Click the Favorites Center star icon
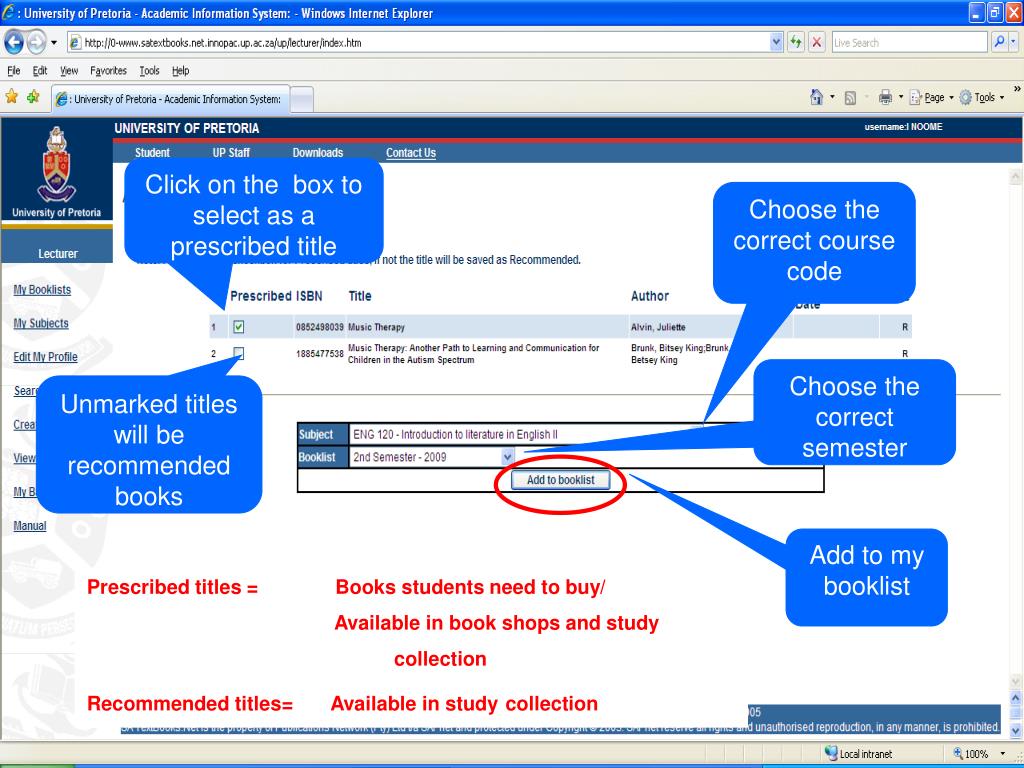 coord(11,97)
